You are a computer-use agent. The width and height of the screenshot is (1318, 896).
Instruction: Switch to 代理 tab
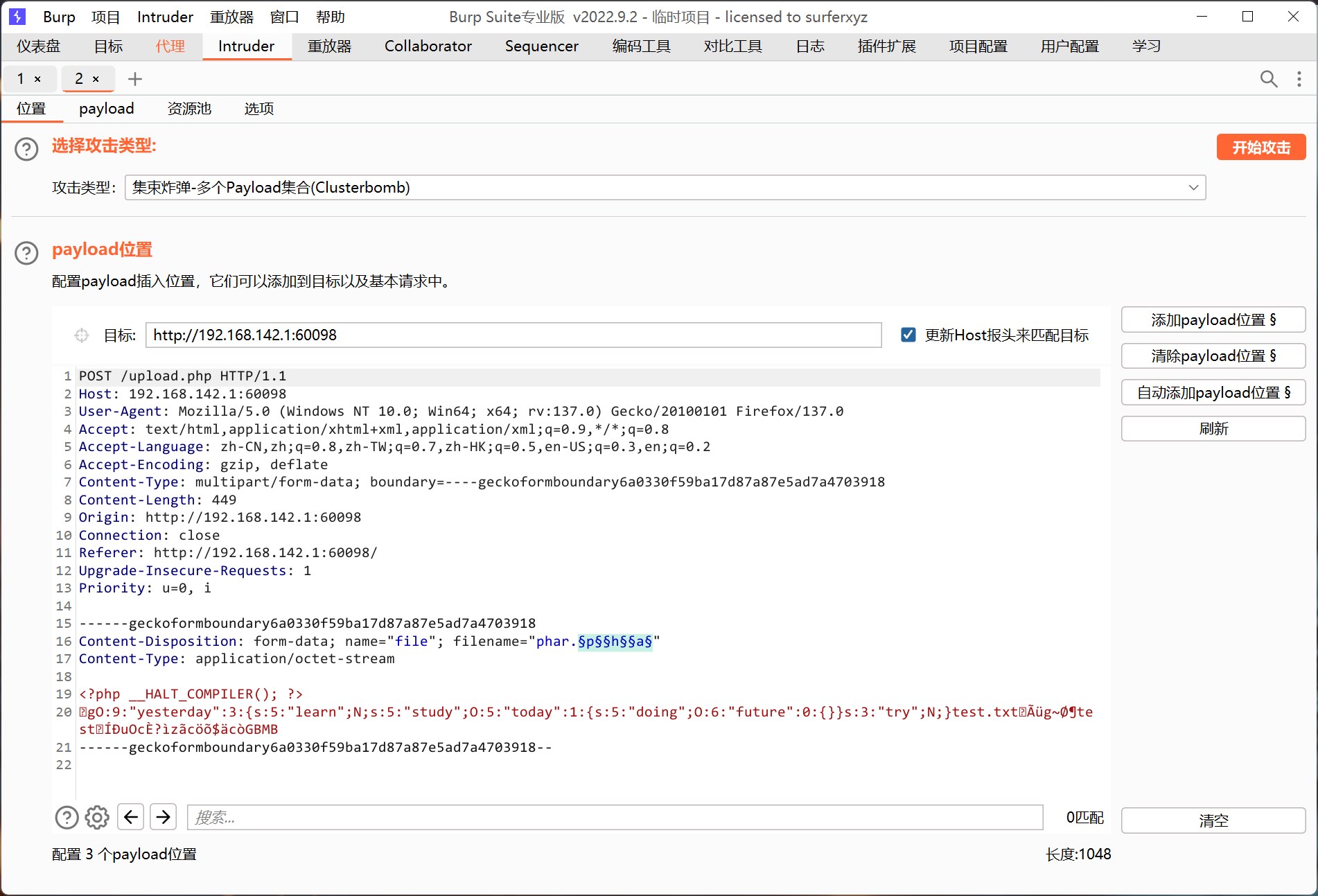pos(170,46)
